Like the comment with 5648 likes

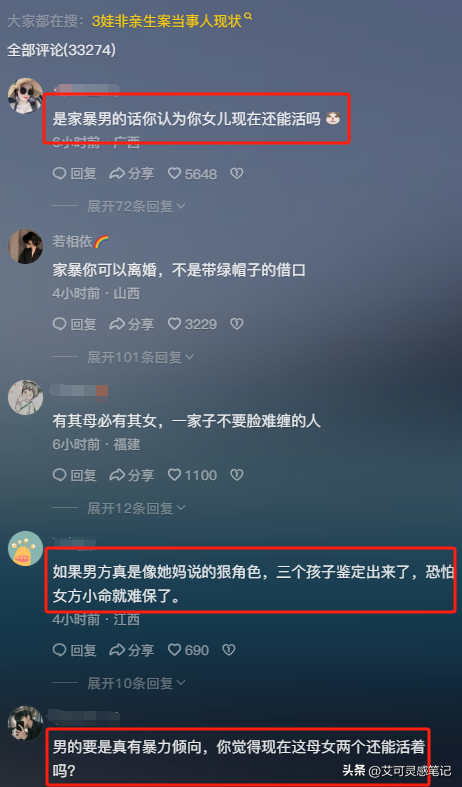click(x=192, y=174)
